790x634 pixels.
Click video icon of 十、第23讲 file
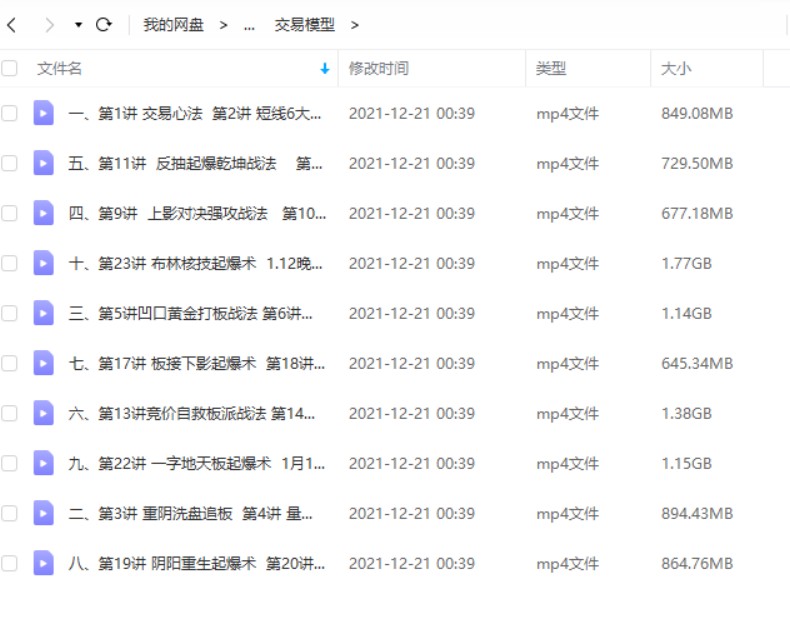(43, 263)
